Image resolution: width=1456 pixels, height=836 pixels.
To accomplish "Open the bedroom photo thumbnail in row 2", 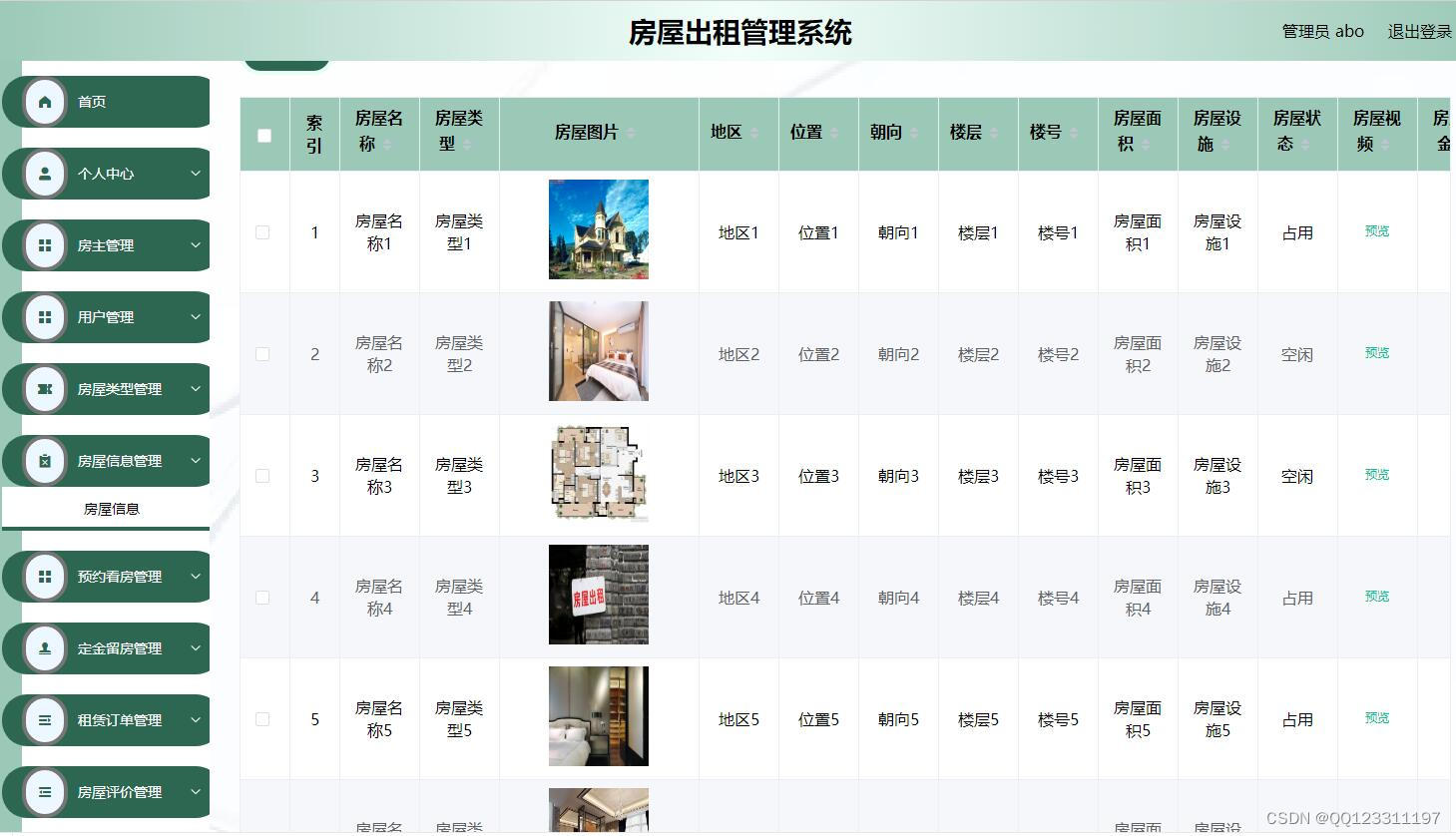I will (599, 351).
